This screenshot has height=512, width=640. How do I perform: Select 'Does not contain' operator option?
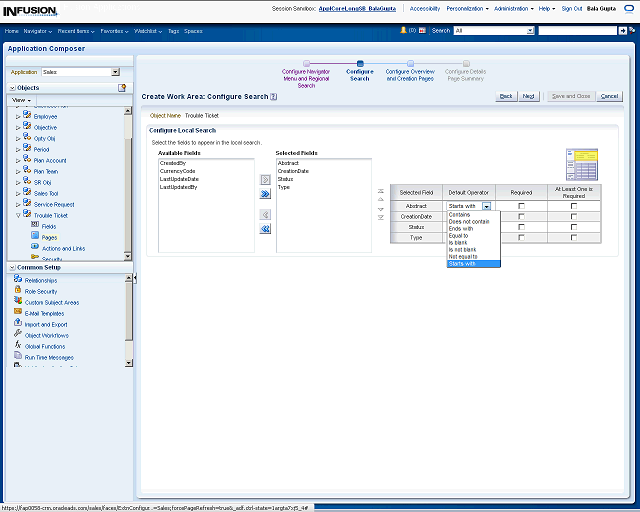tap(469, 221)
